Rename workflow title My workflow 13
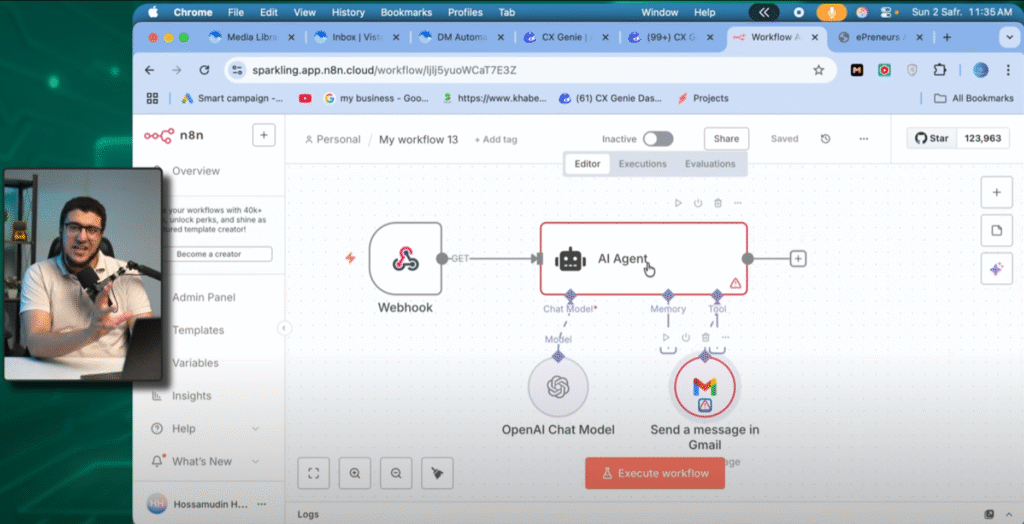Image resolution: width=1024 pixels, height=524 pixels. (419, 139)
